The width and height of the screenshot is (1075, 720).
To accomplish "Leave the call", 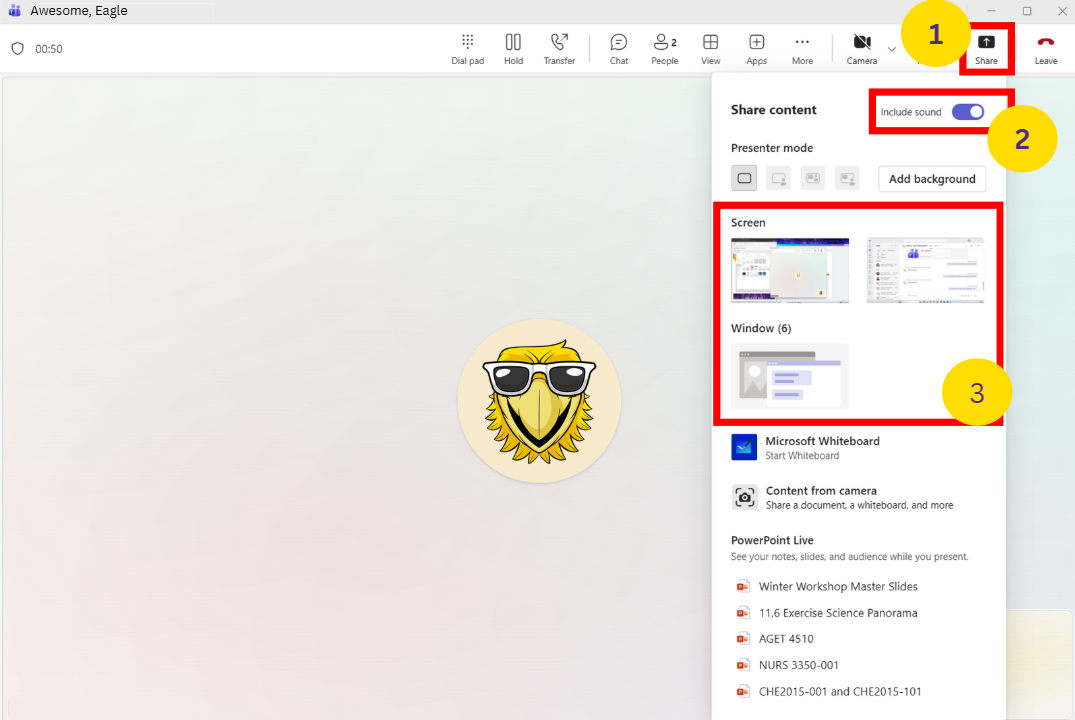I will (x=1045, y=48).
